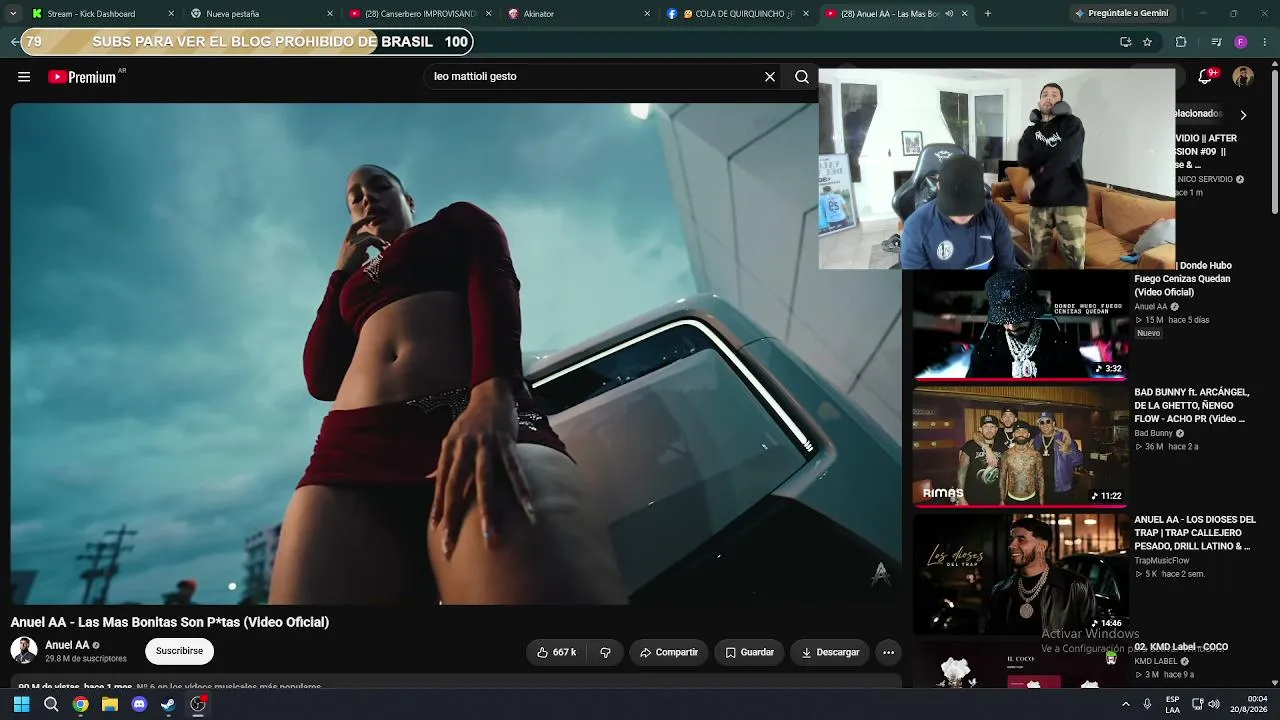The height and width of the screenshot is (720, 1280).
Task: Close the Stream - Kick Dashboard tab
Action: coord(171,14)
